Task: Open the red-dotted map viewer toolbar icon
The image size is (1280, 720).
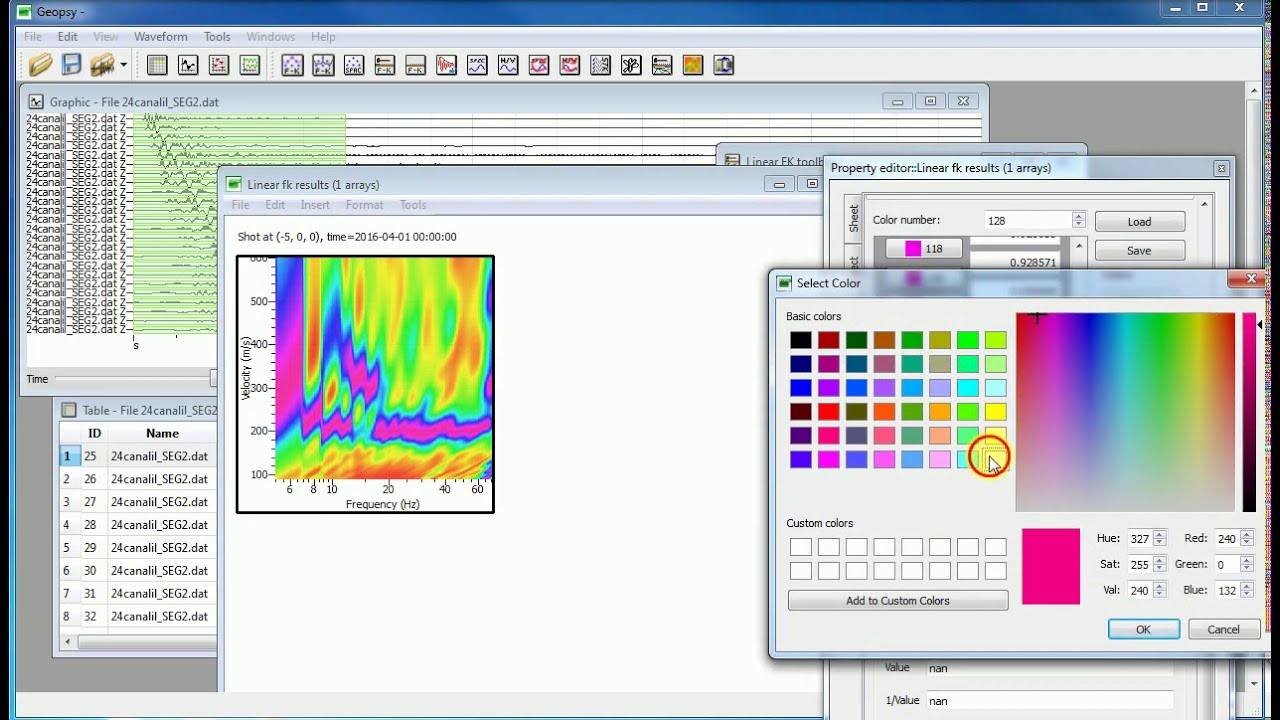Action: click(219, 66)
